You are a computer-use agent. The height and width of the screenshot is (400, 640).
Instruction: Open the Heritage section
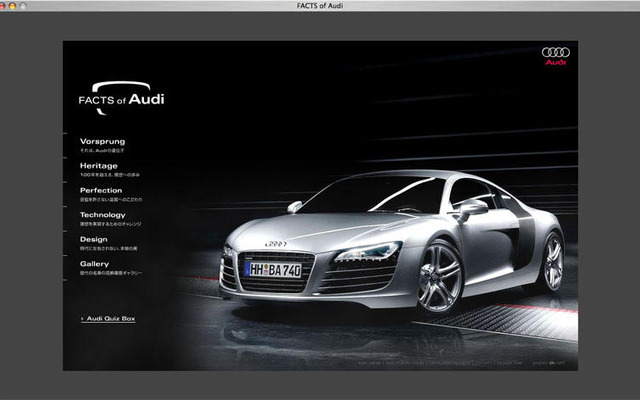point(99,166)
